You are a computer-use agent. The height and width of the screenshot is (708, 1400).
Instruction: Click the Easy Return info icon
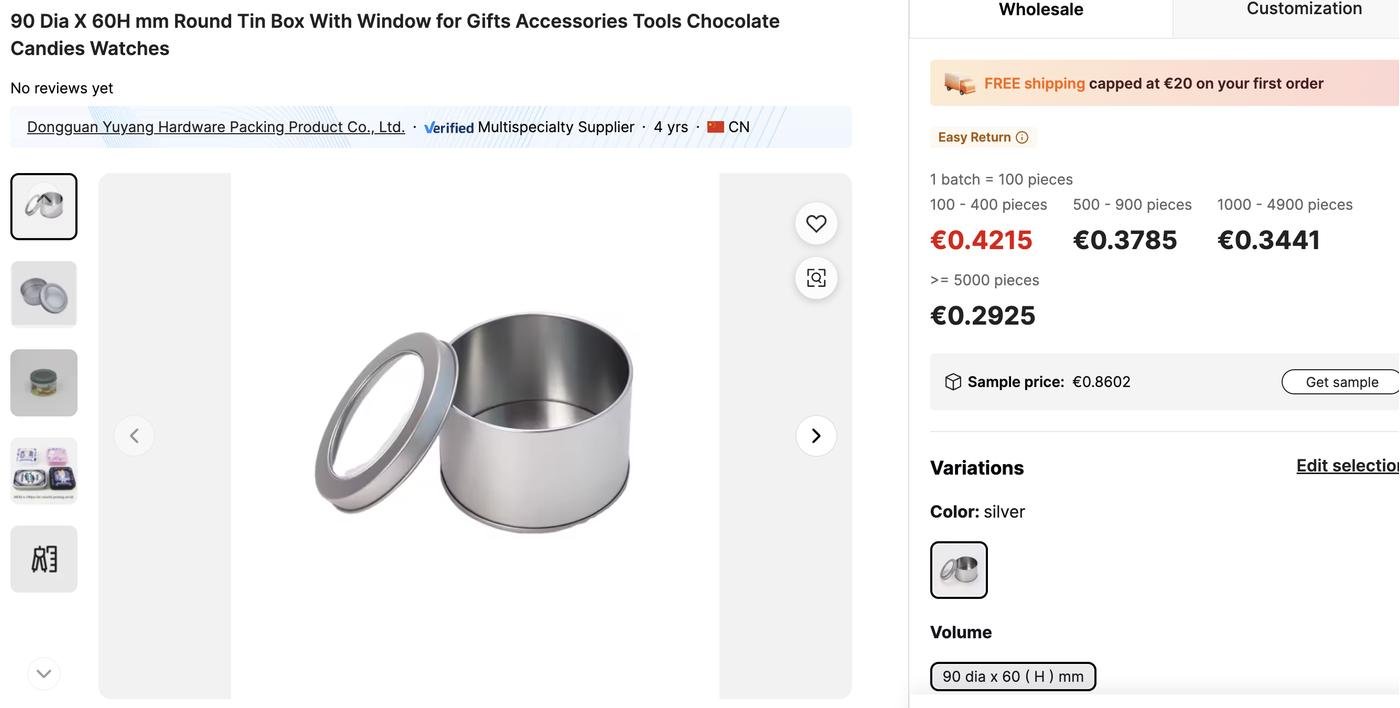coord(1022,137)
